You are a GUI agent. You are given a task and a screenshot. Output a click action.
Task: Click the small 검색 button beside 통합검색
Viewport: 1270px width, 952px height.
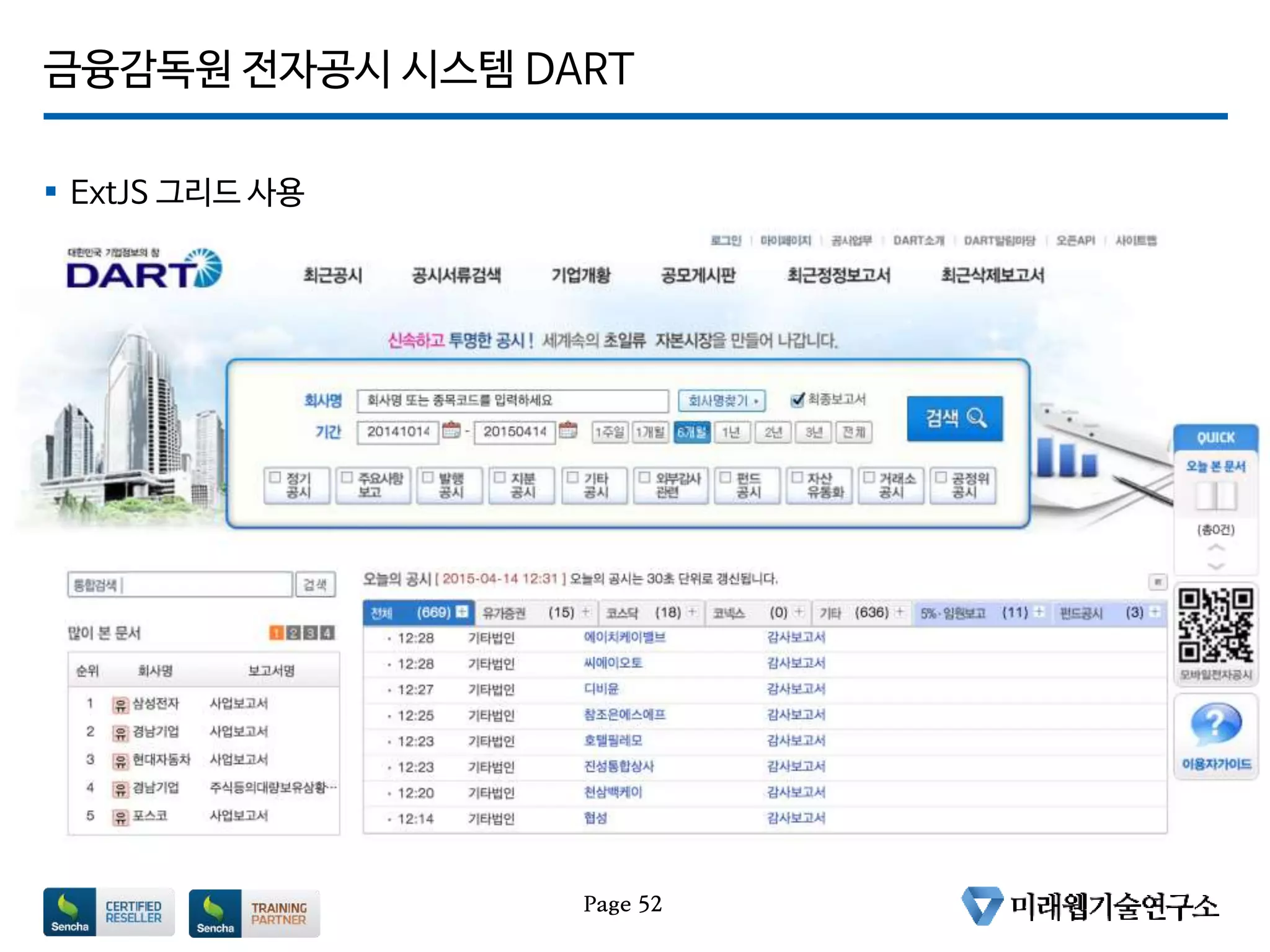(315, 584)
